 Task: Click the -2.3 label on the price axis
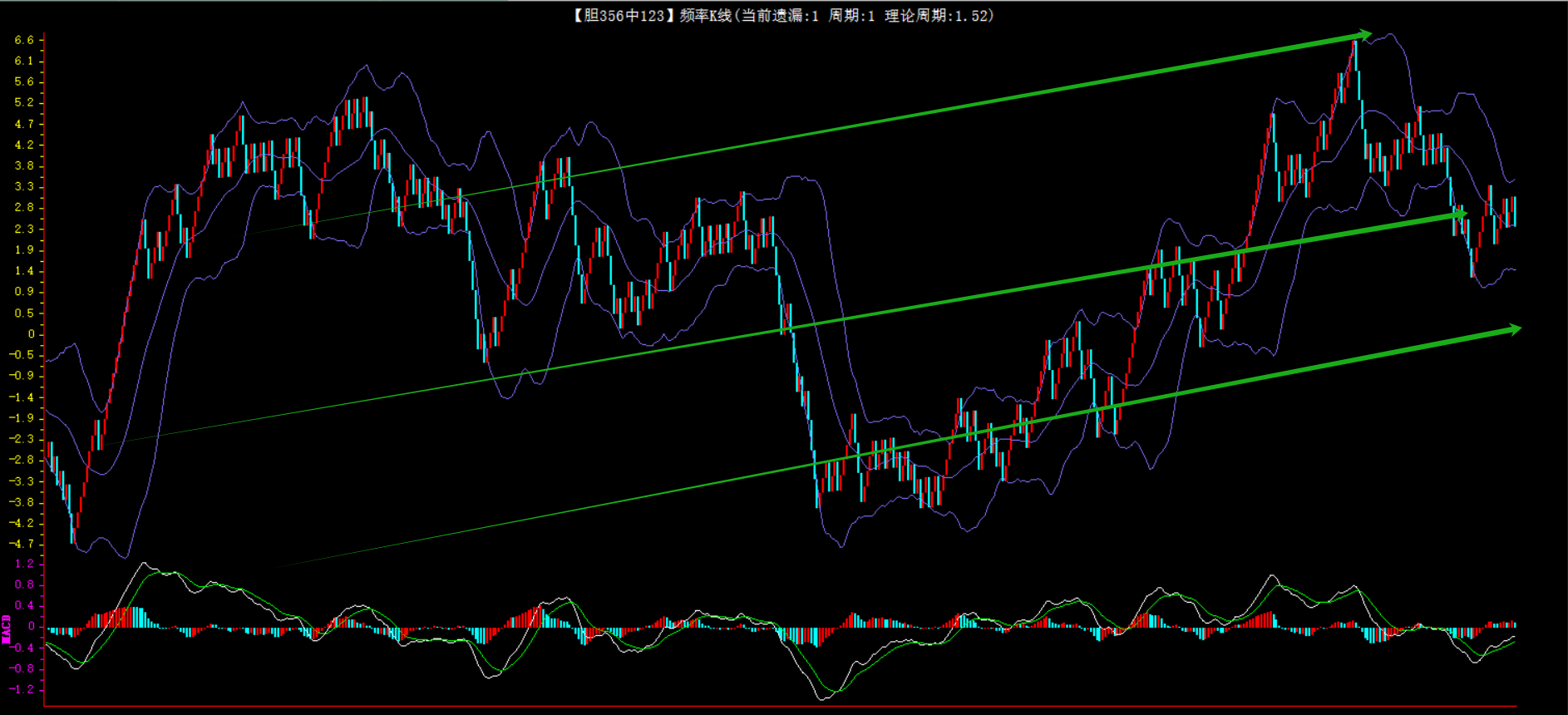click(x=22, y=439)
